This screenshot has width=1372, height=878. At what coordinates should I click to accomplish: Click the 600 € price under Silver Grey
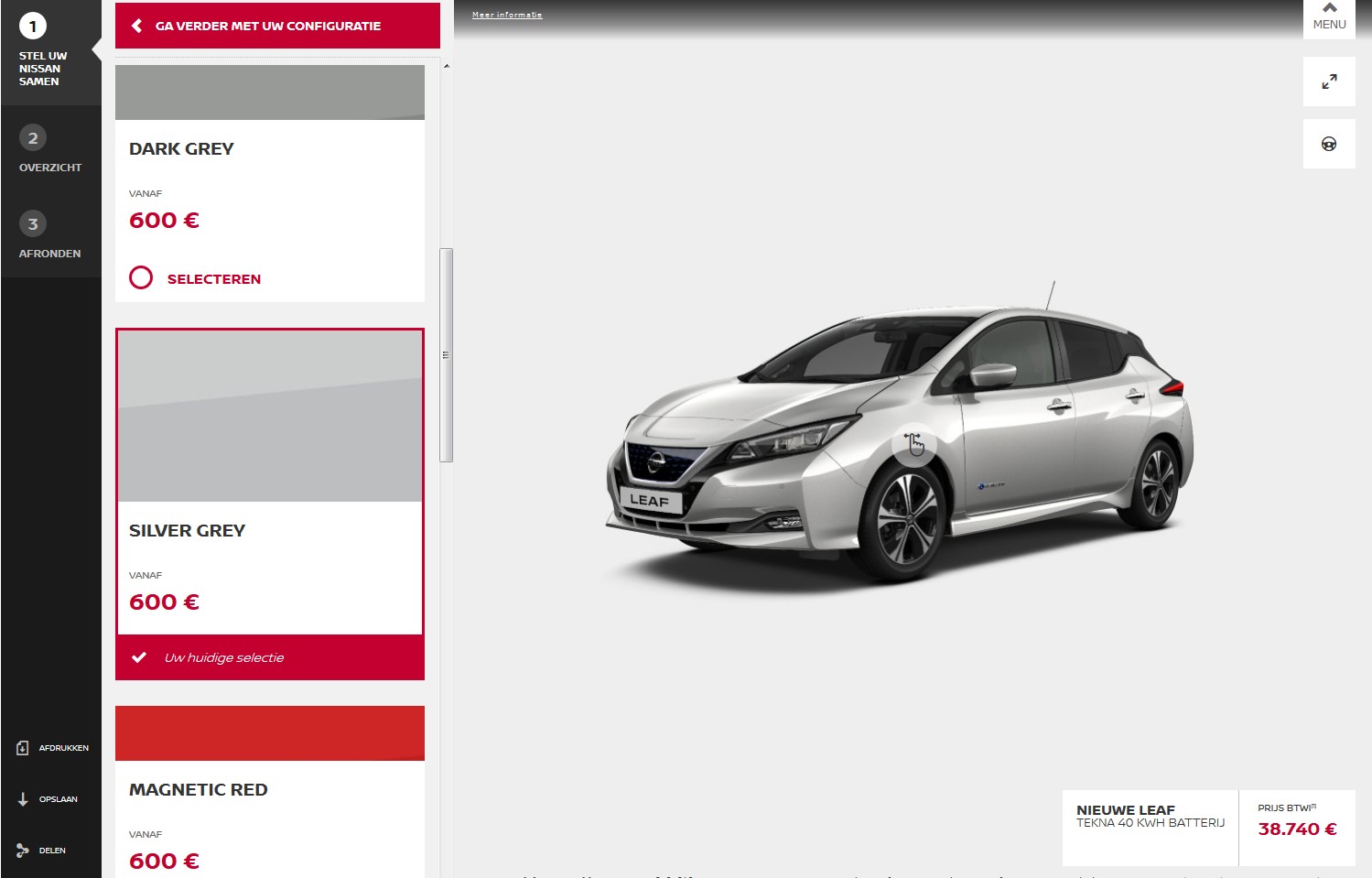[165, 602]
